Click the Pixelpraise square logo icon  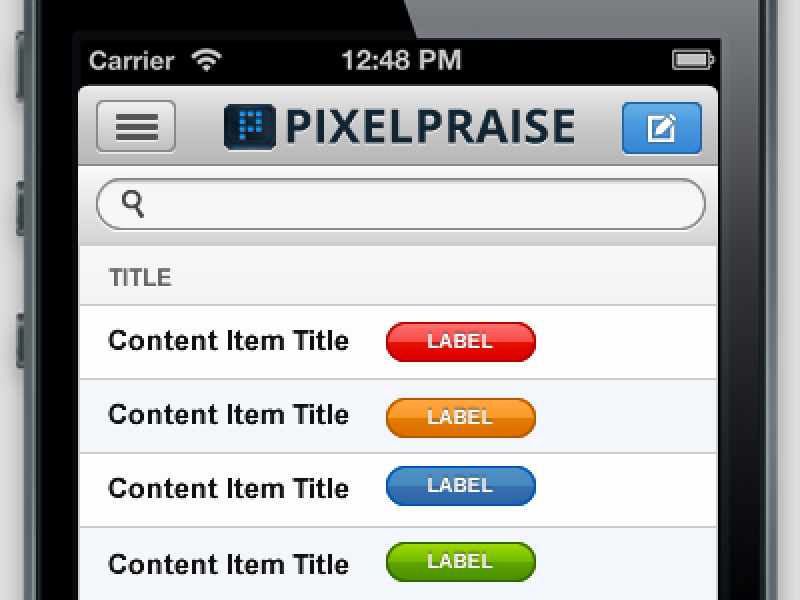point(250,127)
